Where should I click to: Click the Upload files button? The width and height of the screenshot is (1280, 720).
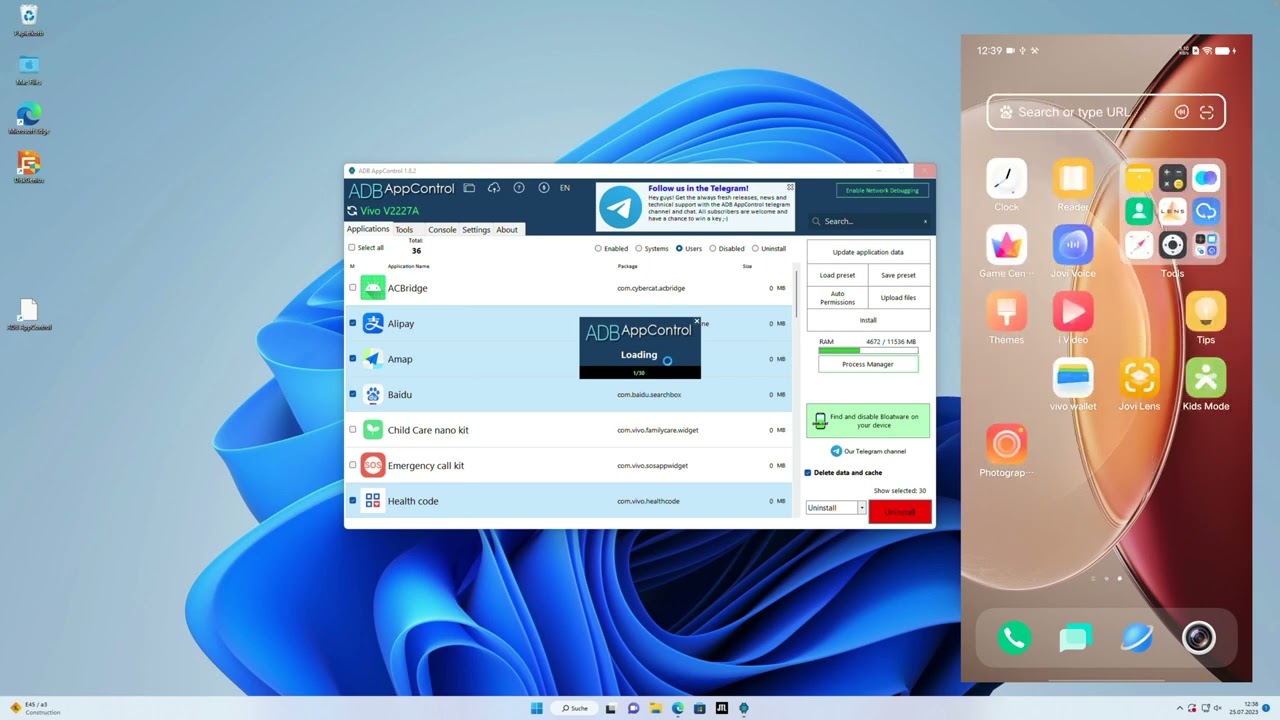pos(898,298)
